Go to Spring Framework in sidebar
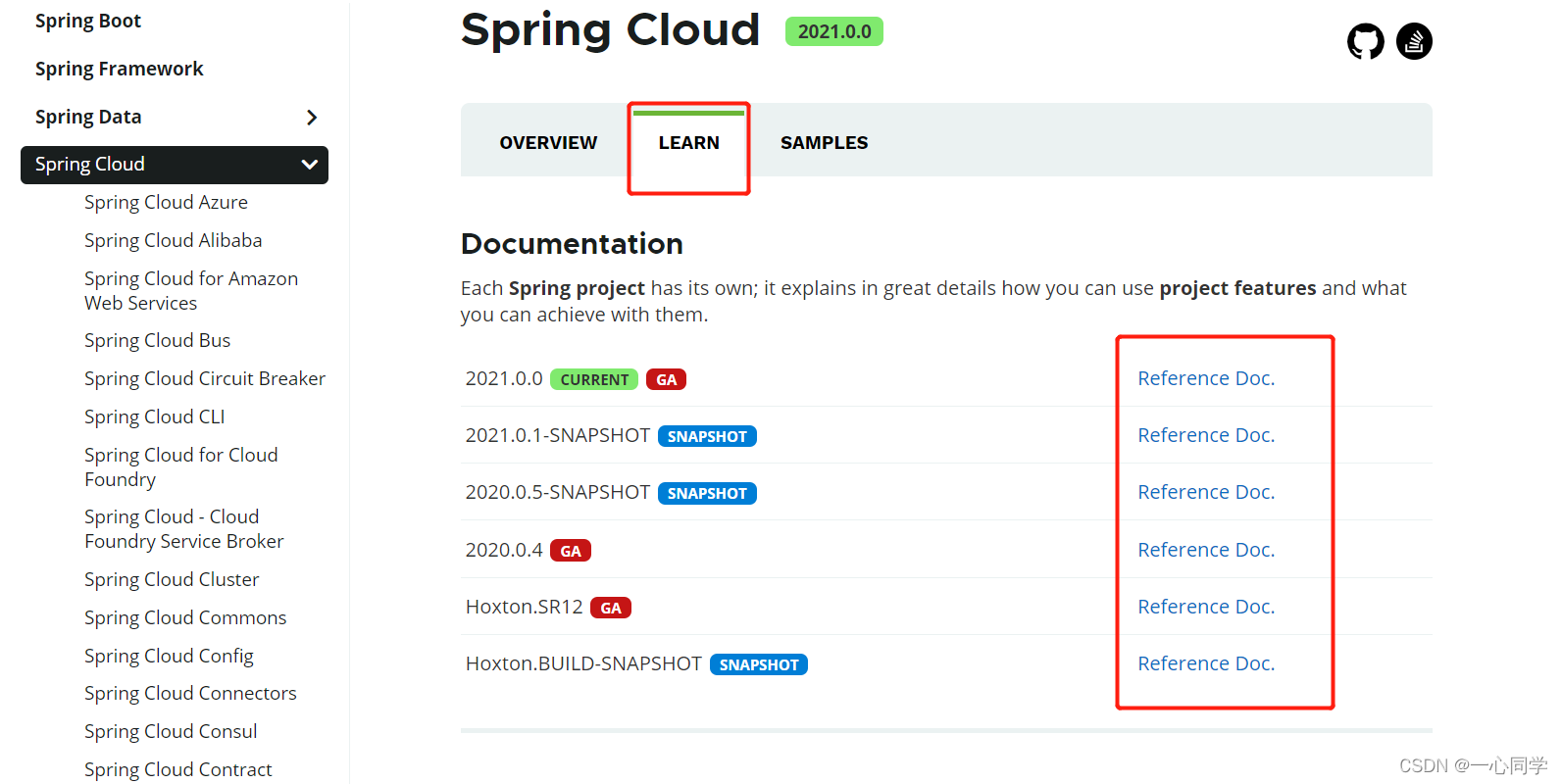 [x=120, y=69]
